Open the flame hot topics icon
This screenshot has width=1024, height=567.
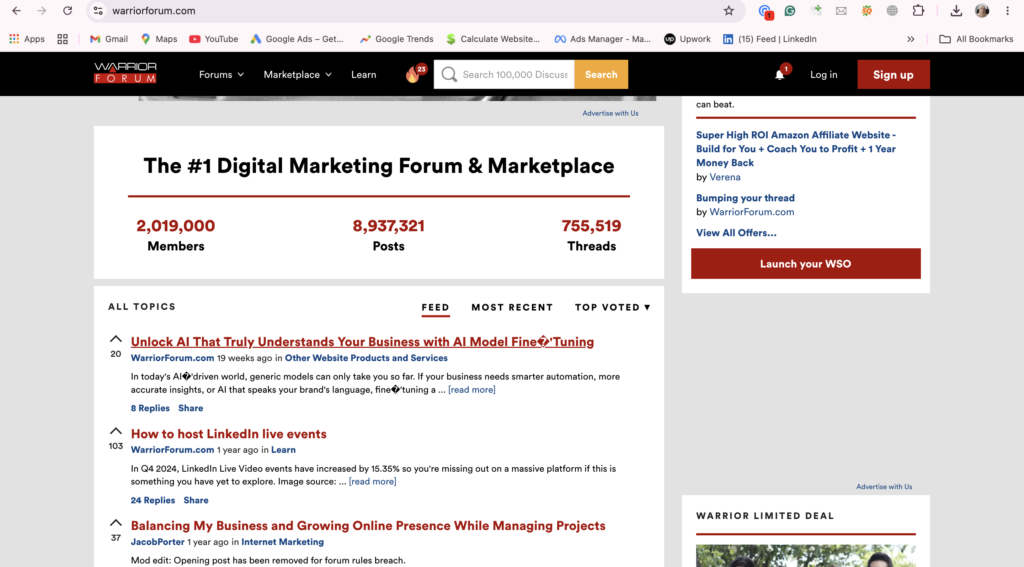coord(413,74)
